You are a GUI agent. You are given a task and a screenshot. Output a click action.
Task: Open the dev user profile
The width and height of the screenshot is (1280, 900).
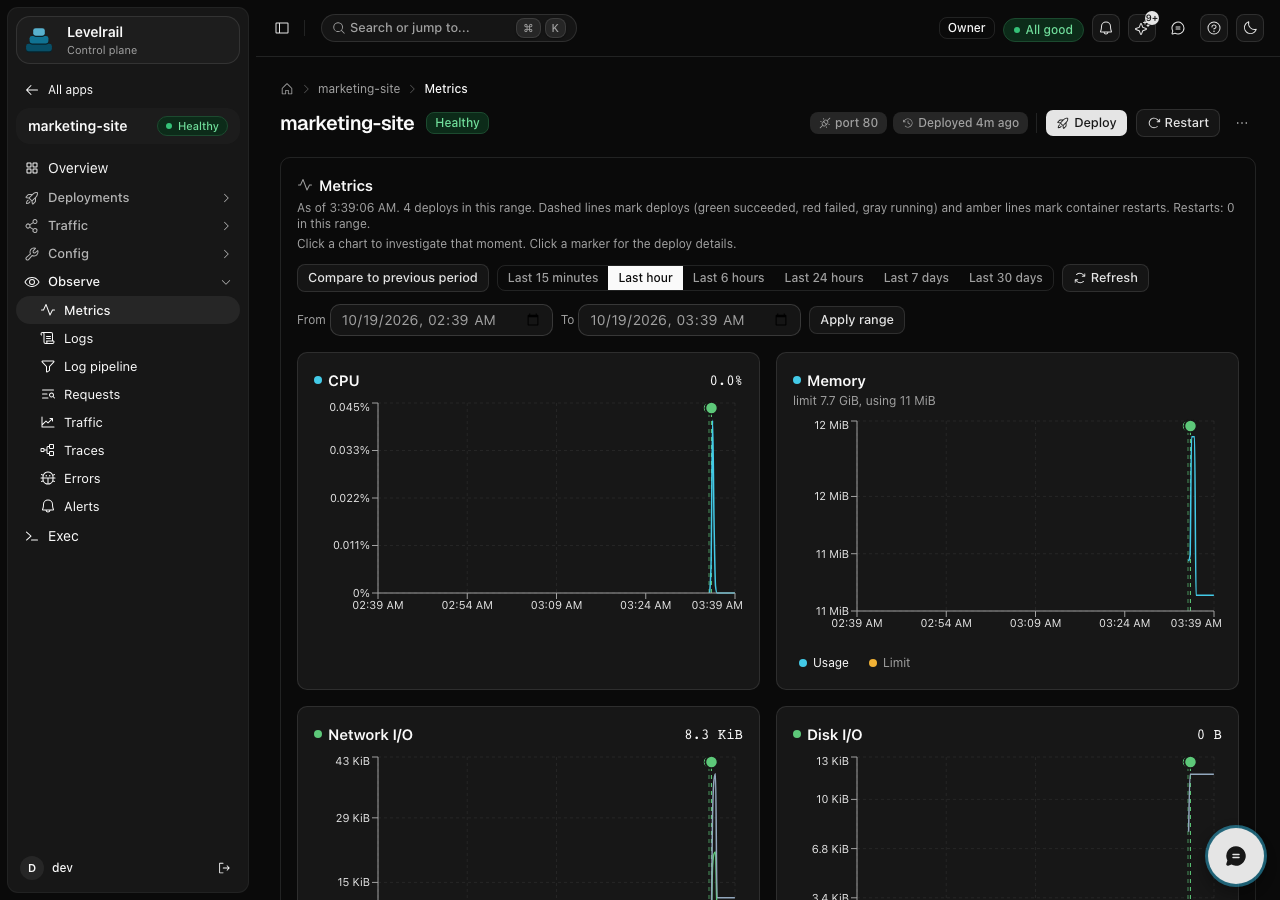62,868
